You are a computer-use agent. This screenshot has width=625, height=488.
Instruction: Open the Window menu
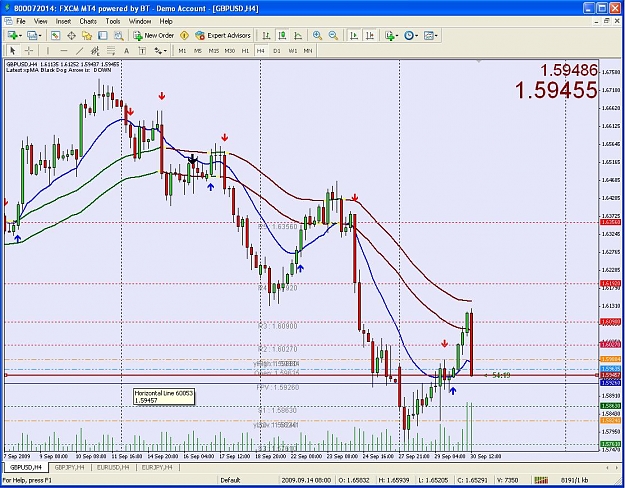(x=140, y=21)
